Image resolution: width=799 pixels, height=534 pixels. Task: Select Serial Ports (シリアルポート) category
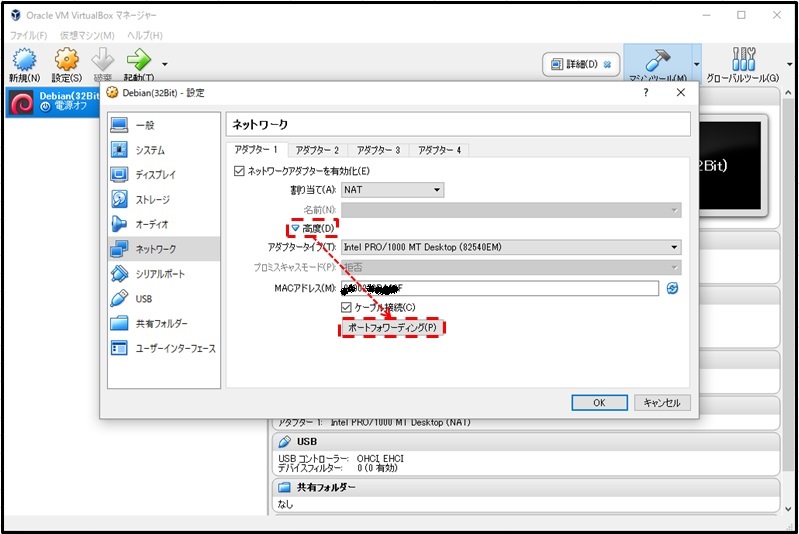tap(164, 274)
